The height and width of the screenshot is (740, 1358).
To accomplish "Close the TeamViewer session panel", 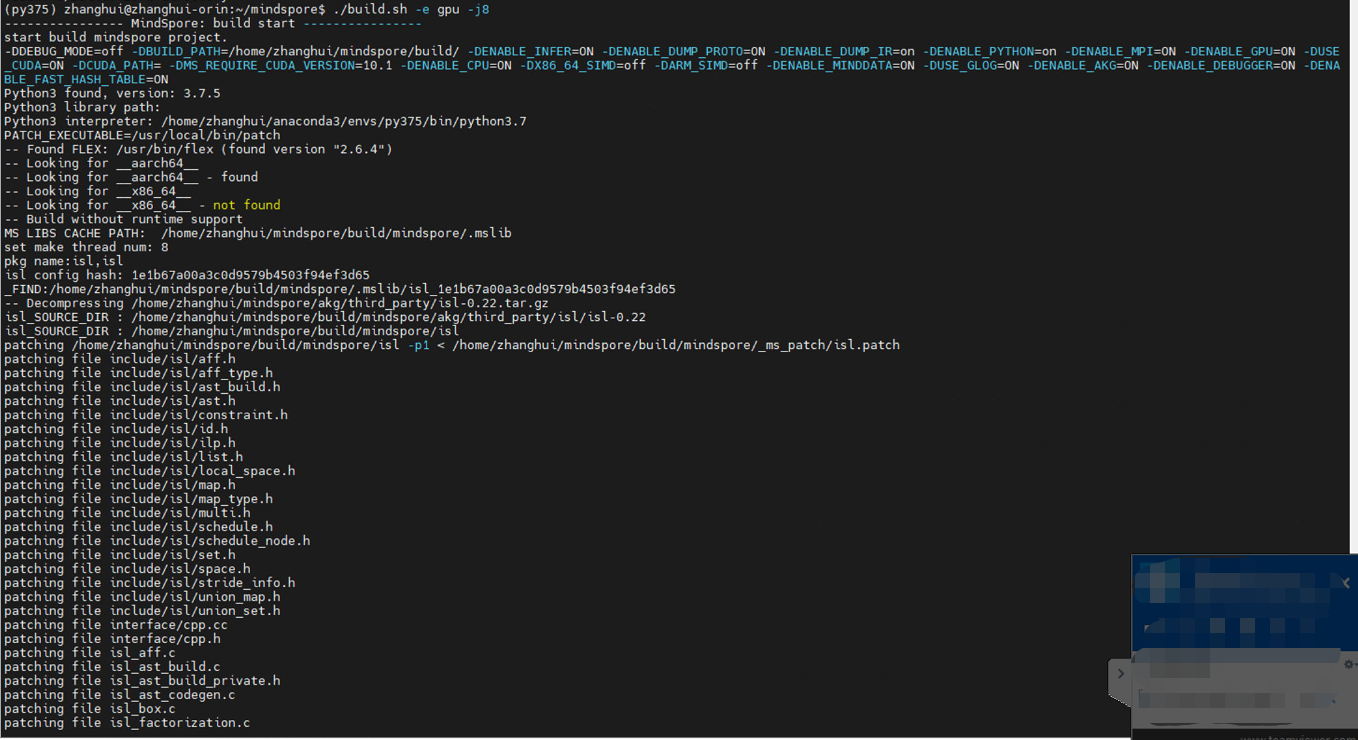I will point(1346,583).
